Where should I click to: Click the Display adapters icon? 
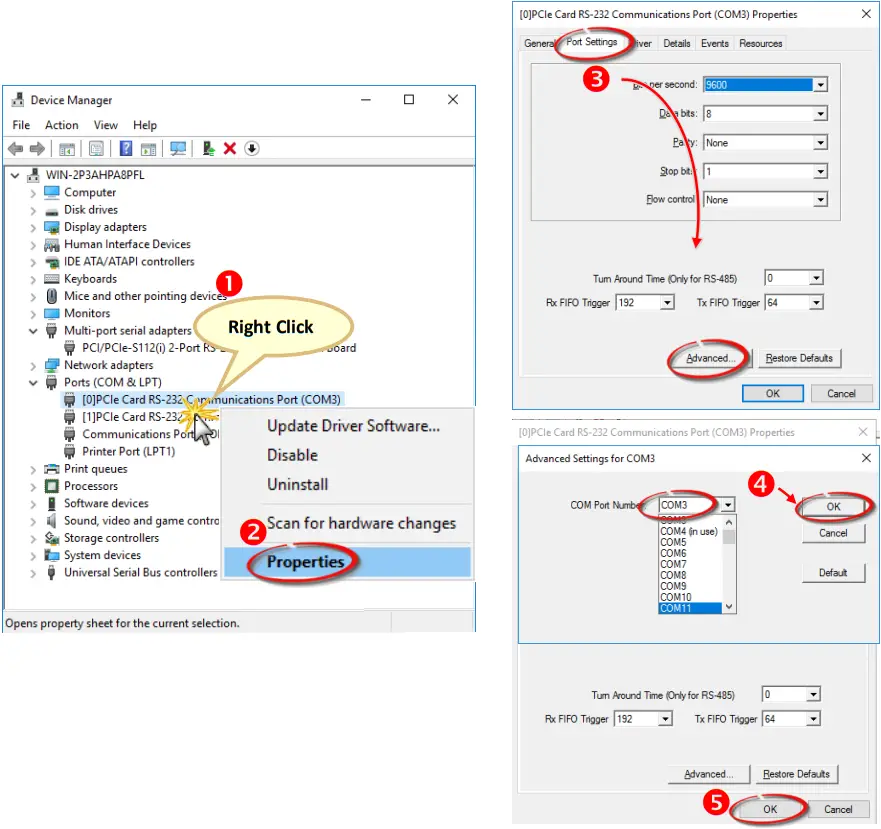coord(52,227)
